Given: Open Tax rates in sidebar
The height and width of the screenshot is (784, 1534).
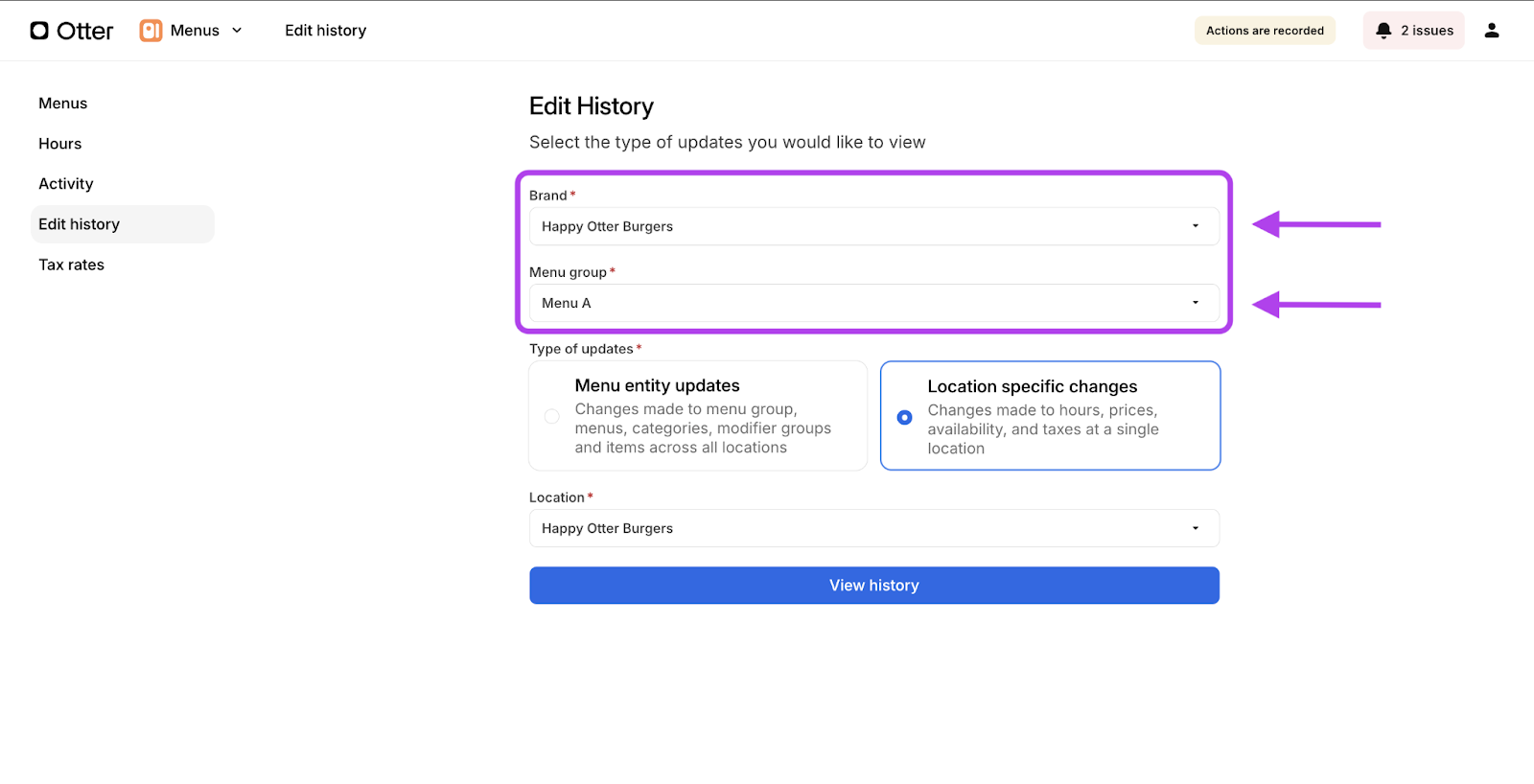Looking at the screenshot, I should coord(72,265).
